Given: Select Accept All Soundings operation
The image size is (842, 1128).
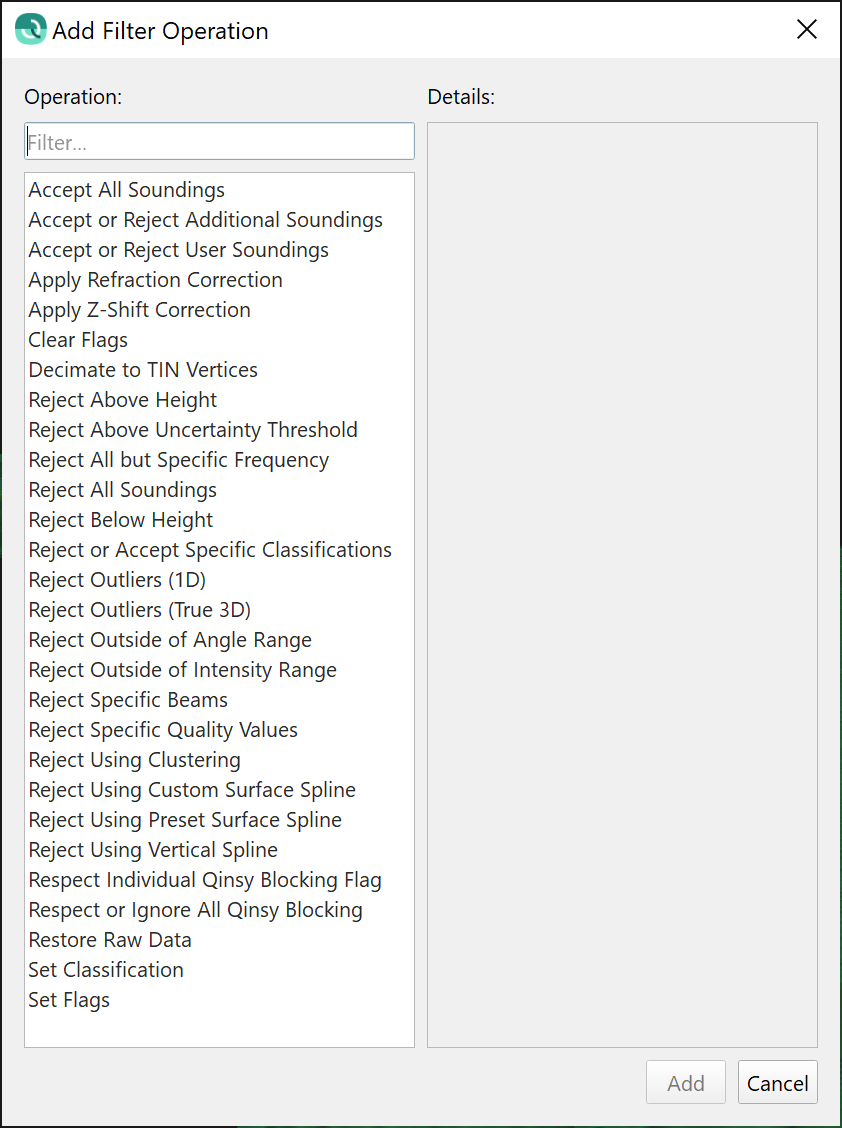Looking at the screenshot, I should click(x=127, y=190).
